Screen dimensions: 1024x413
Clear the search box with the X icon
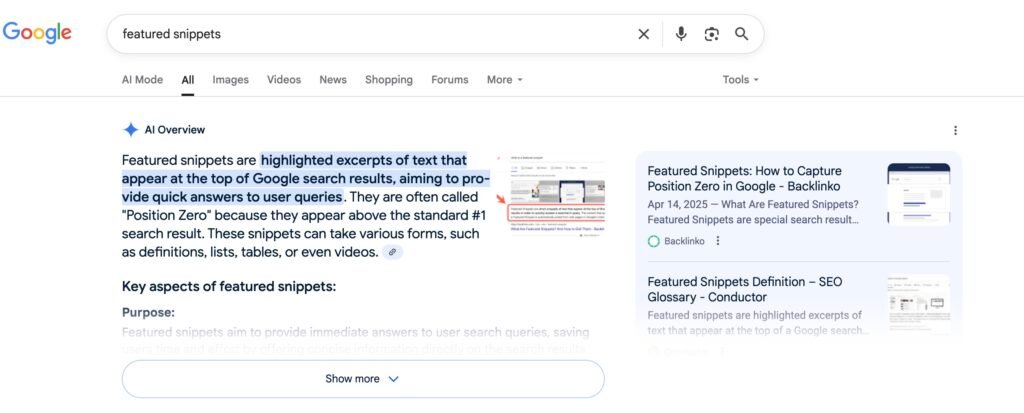643,34
